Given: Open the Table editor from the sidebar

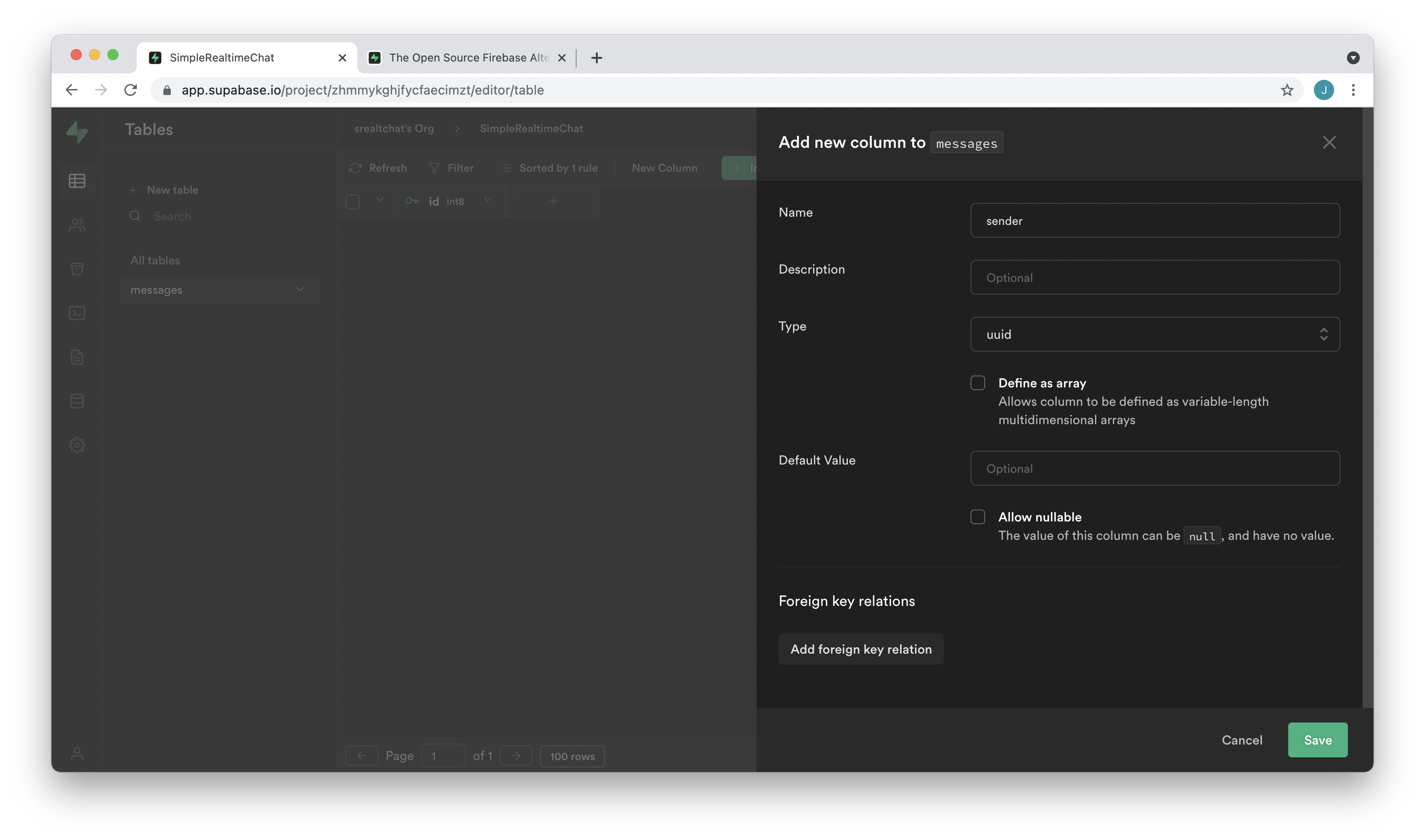Looking at the screenshot, I should point(77,180).
